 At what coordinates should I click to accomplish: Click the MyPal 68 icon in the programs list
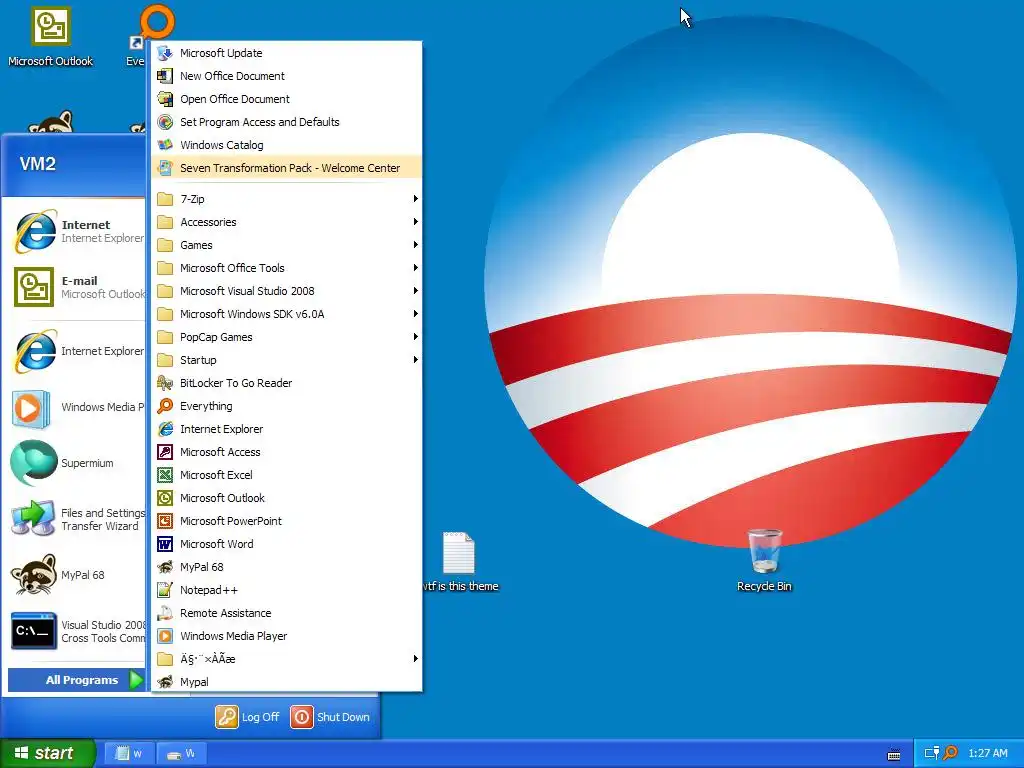tap(165, 567)
